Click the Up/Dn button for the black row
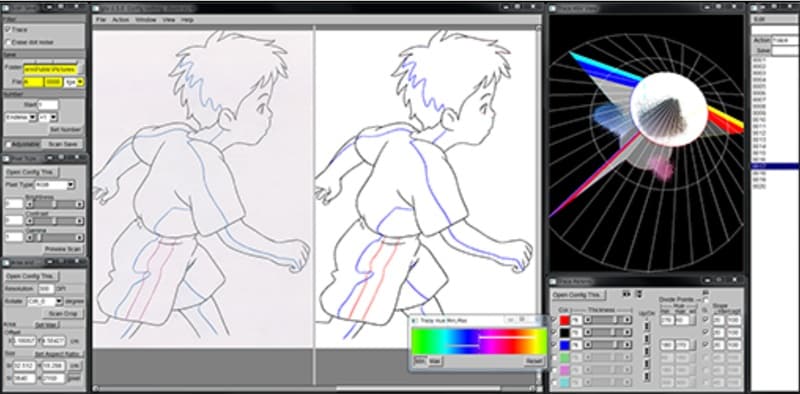Viewport: 800px width, 394px height. (x=647, y=338)
